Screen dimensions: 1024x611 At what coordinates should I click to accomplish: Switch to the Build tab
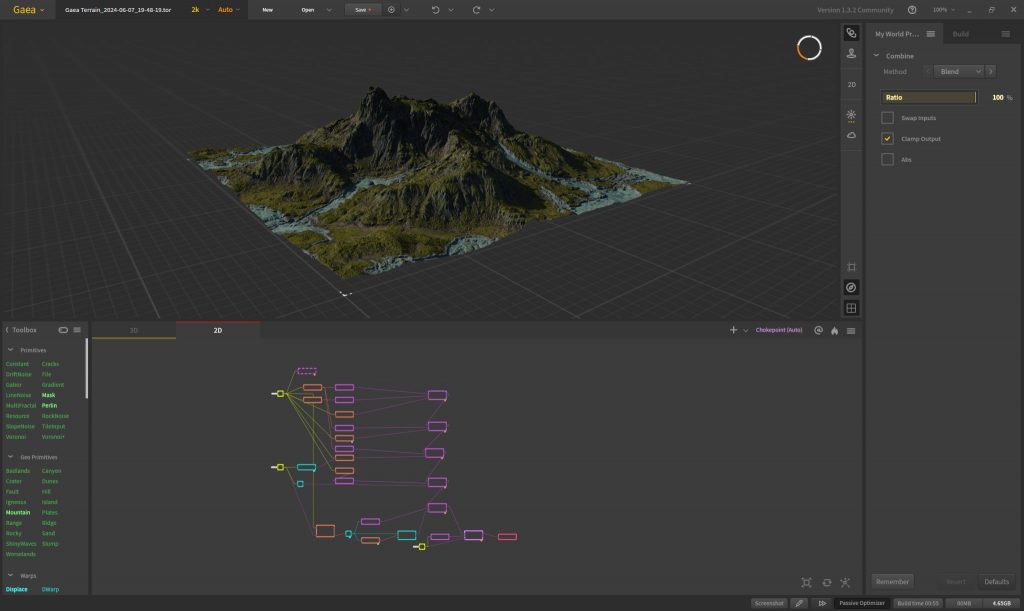pos(961,34)
